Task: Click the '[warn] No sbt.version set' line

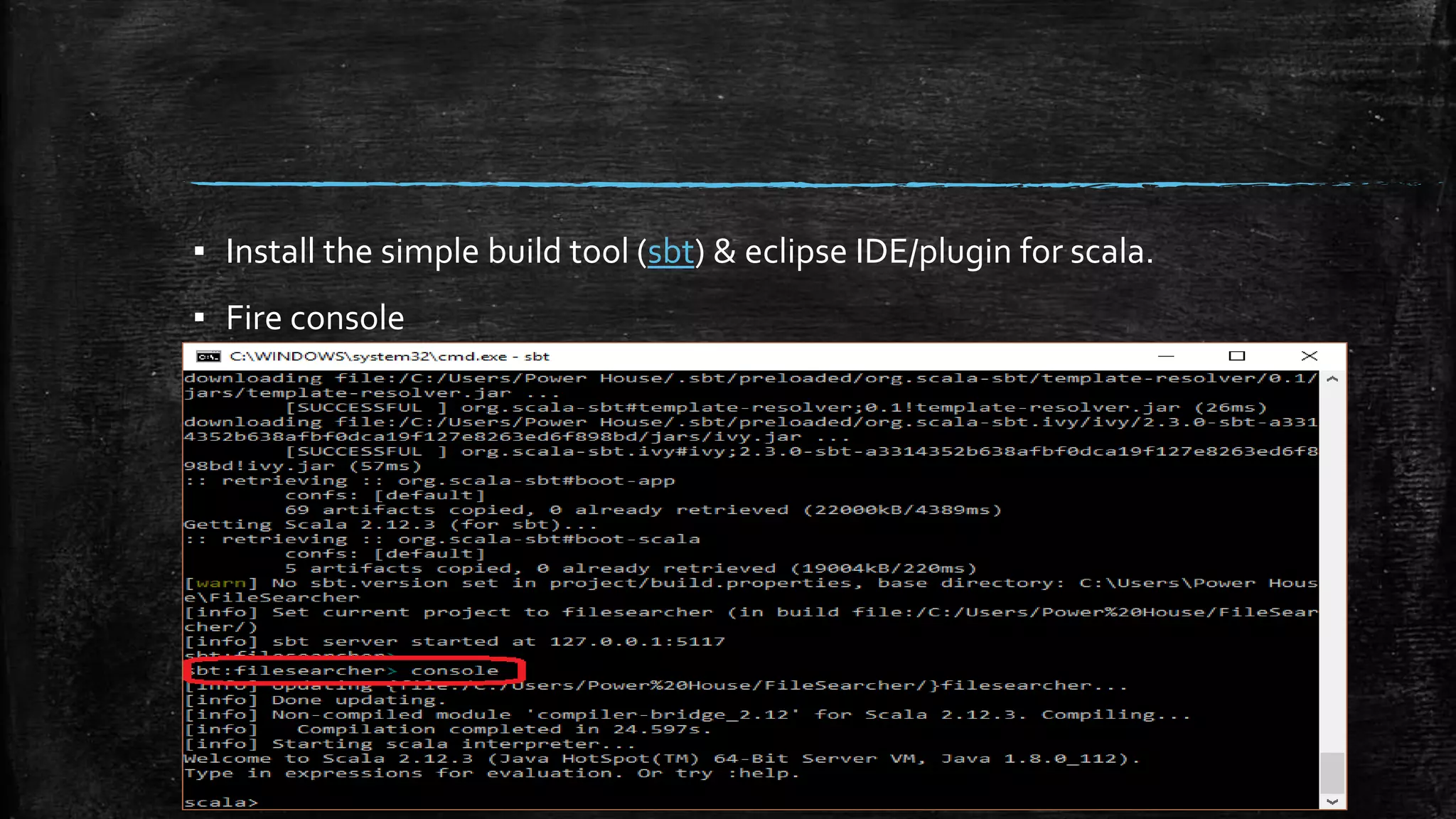Action: click(751, 590)
